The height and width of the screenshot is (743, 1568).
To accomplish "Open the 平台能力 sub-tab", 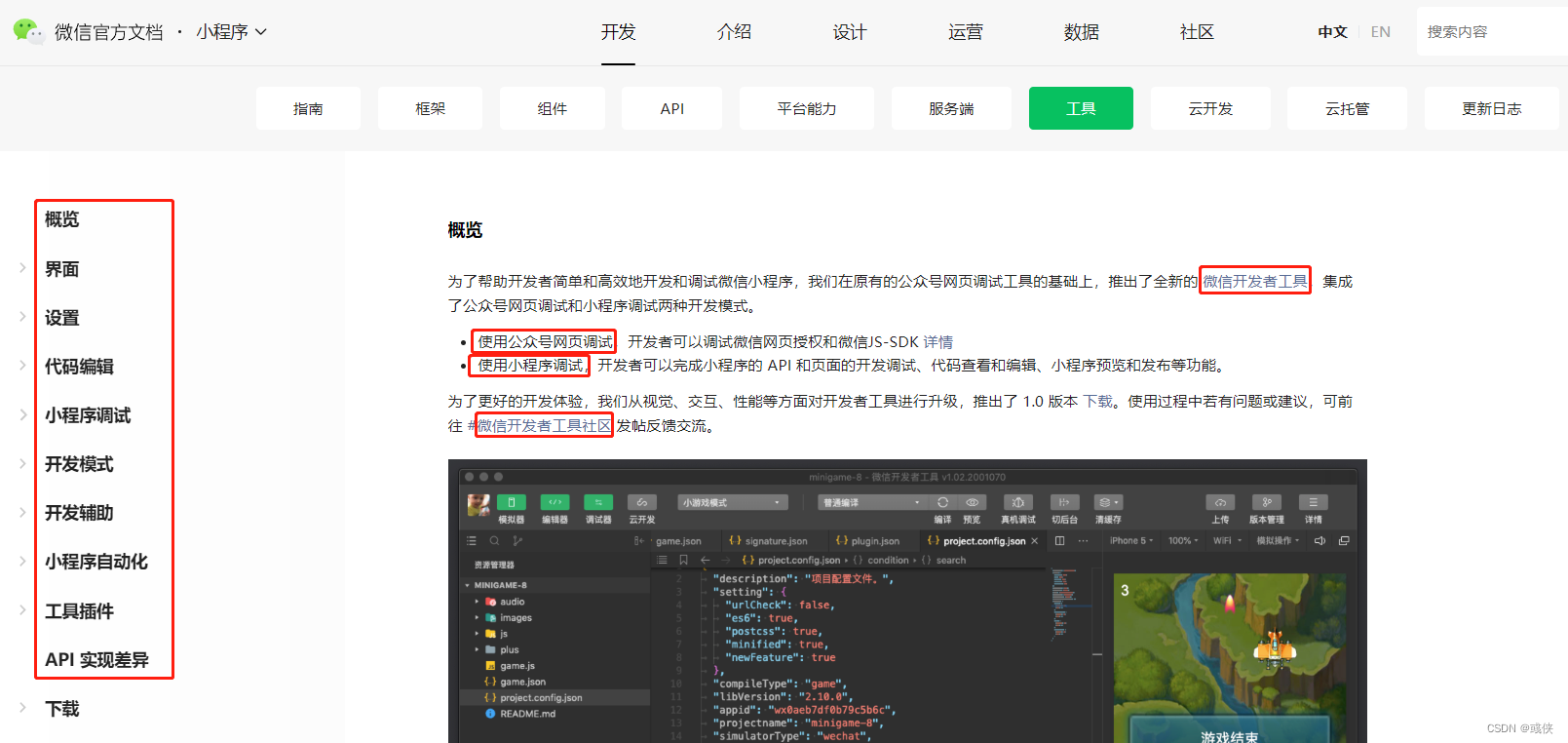I will pyautogui.click(x=806, y=108).
